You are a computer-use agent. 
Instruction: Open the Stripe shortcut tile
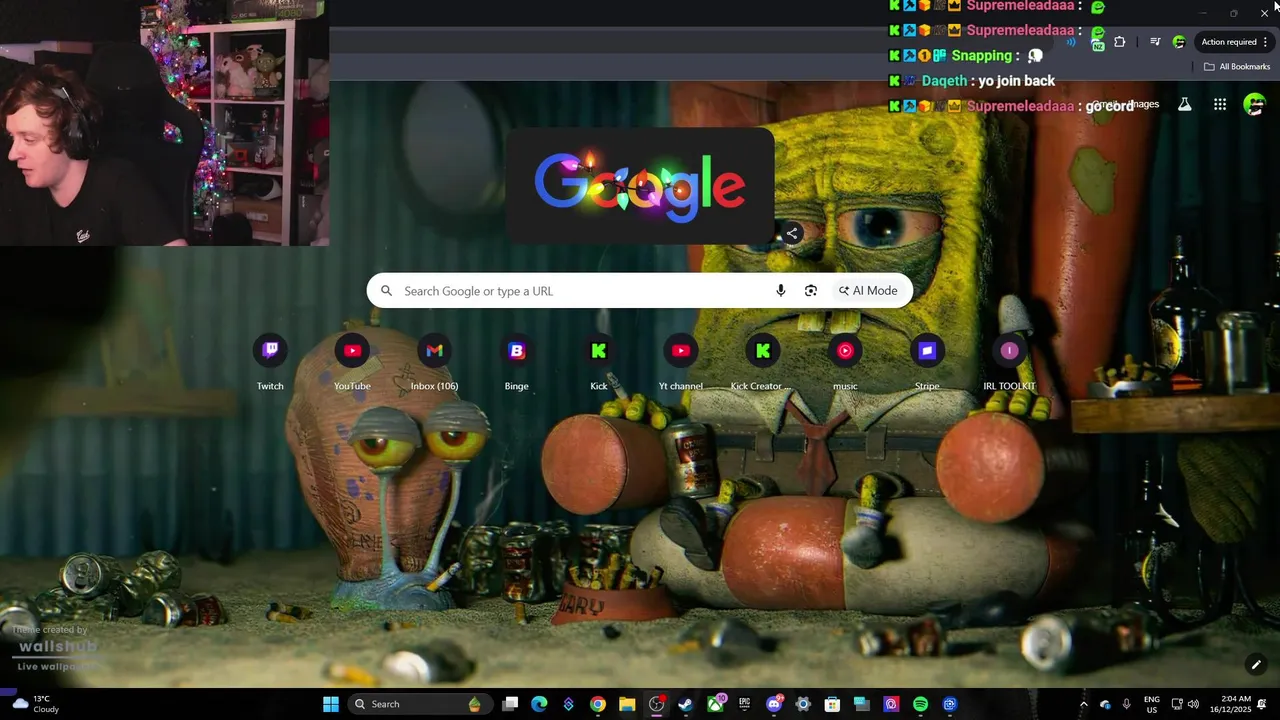(x=927, y=362)
